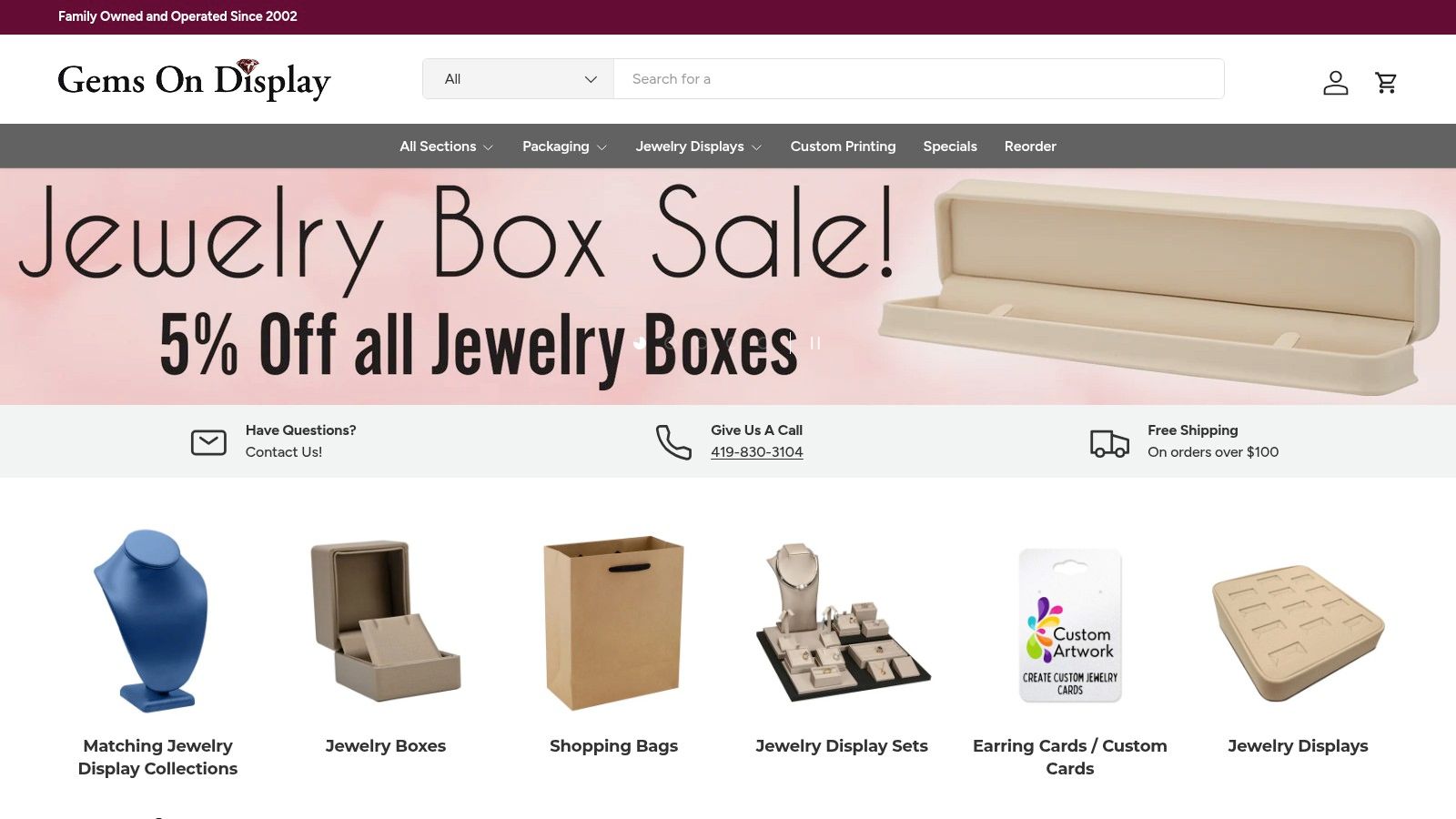Expand the Packaging menu
The width and height of the screenshot is (1456, 819).
pos(564,147)
